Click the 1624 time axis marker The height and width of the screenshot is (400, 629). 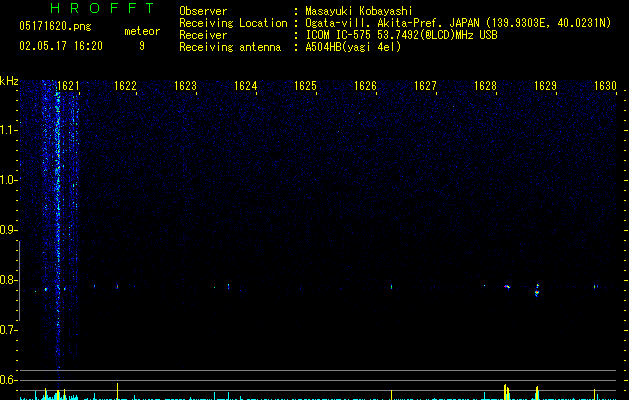coord(246,86)
